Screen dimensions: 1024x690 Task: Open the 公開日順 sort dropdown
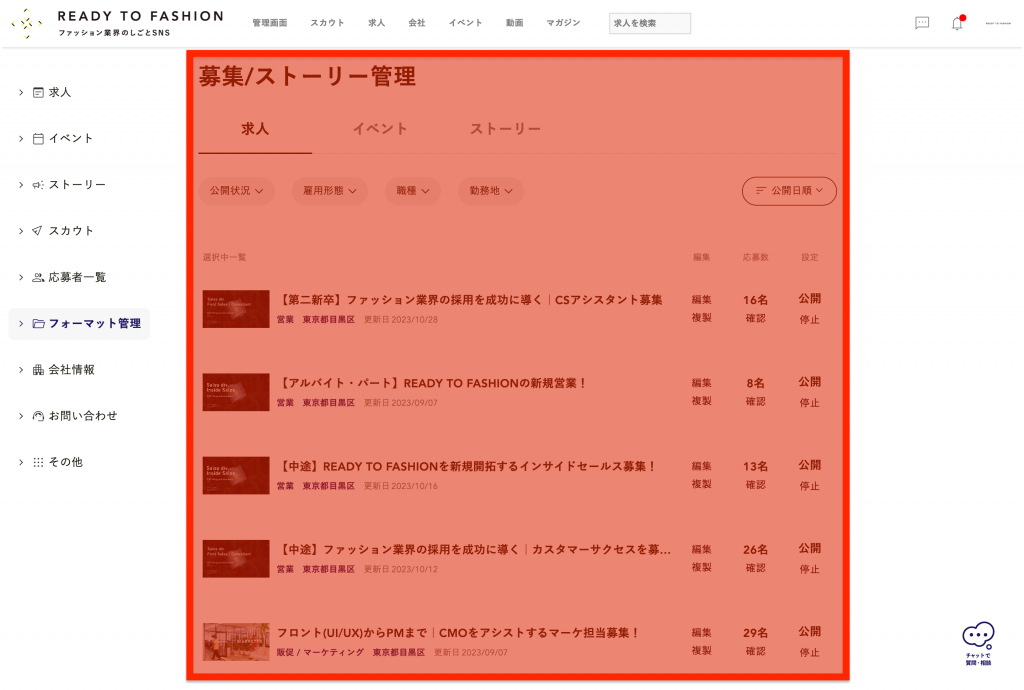coord(789,191)
